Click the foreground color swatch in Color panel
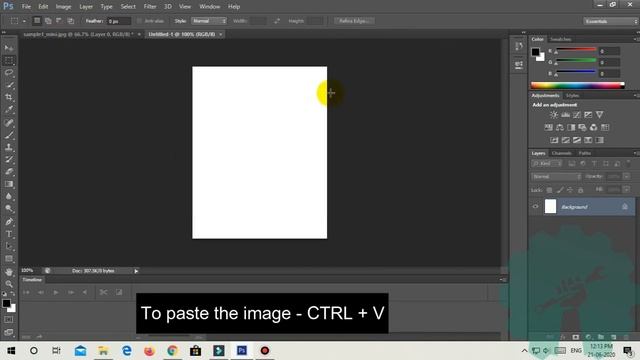640x360 pixels. (x=535, y=52)
